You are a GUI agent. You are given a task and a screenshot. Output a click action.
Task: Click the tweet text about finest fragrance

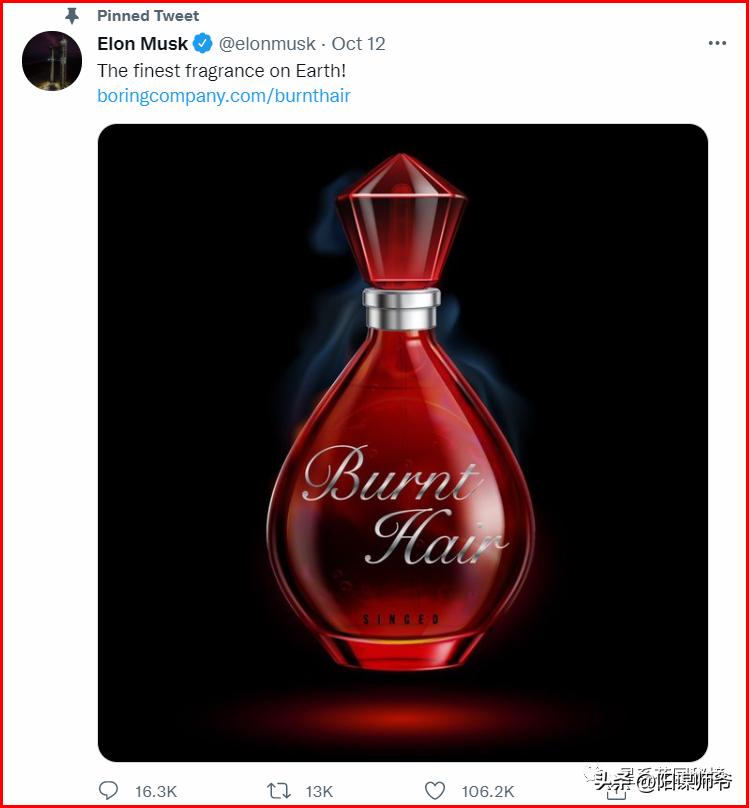point(221,71)
